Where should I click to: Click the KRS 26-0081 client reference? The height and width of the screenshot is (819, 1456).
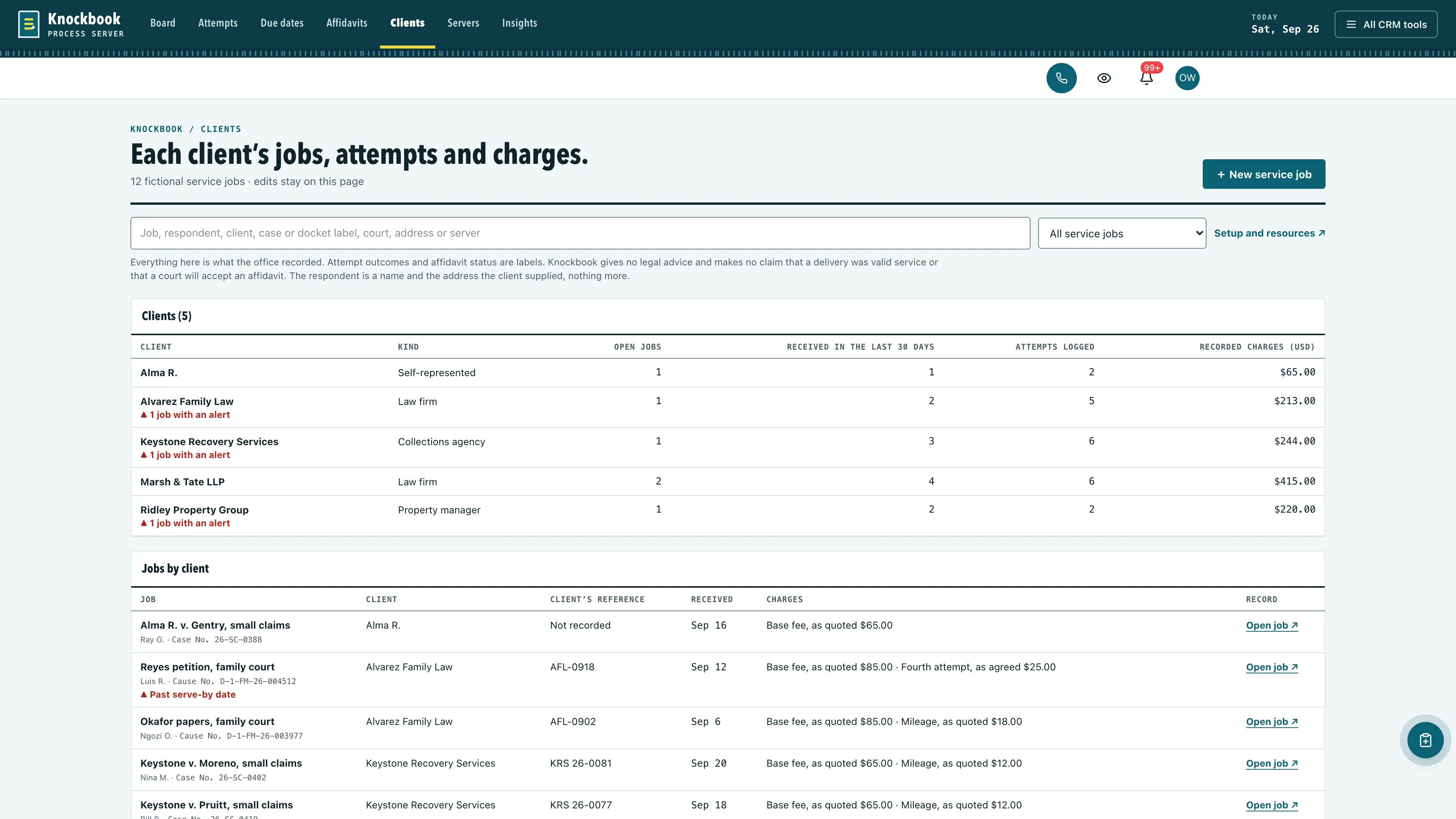[581, 764]
